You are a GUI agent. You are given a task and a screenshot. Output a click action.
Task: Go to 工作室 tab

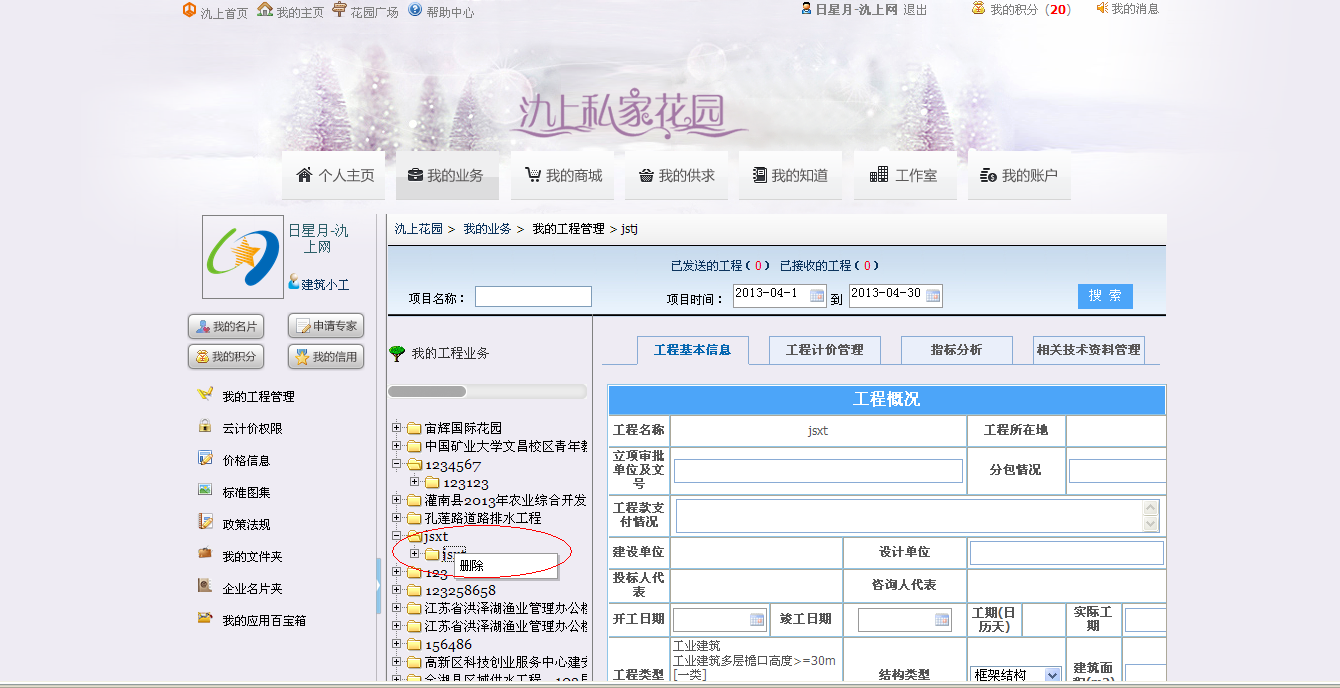point(904,175)
